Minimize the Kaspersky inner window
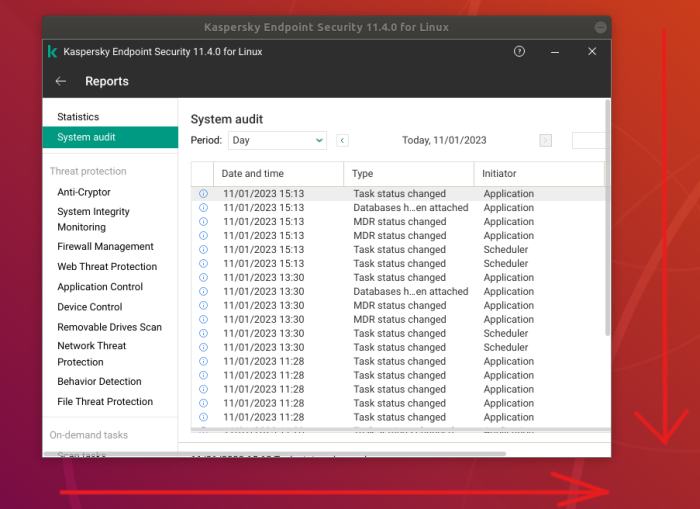This screenshot has height=509, width=700. point(555,52)
